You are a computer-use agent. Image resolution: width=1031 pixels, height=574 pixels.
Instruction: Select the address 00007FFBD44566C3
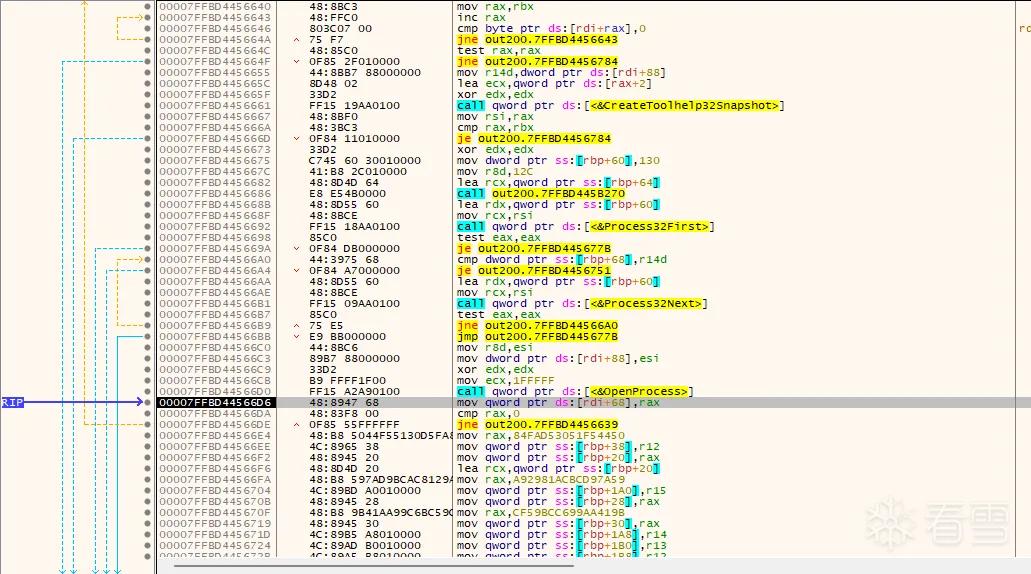pyautogui.click(x=215, y=358)
